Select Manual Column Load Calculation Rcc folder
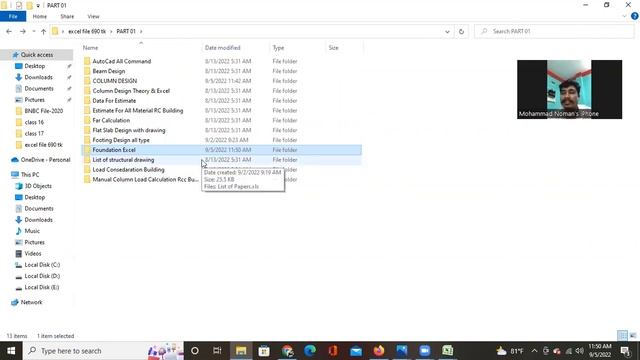Image resolution: width=640 pixels, height=360 pixels. click(x=145, y=180)
